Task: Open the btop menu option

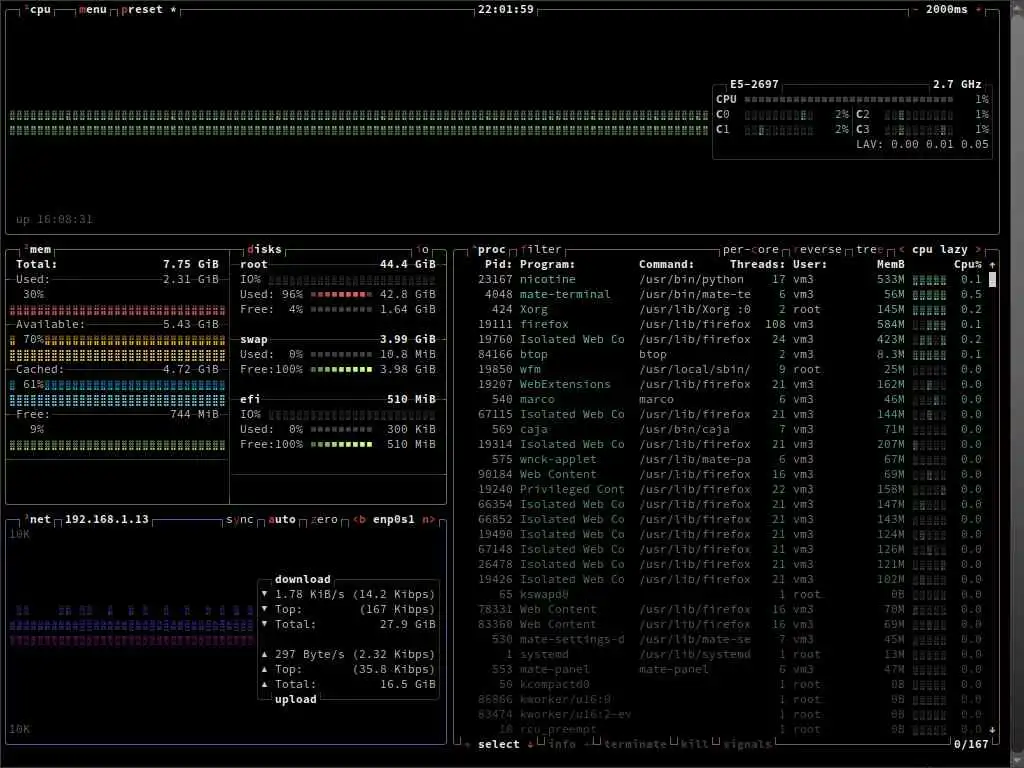Action: tap(92, 10)
